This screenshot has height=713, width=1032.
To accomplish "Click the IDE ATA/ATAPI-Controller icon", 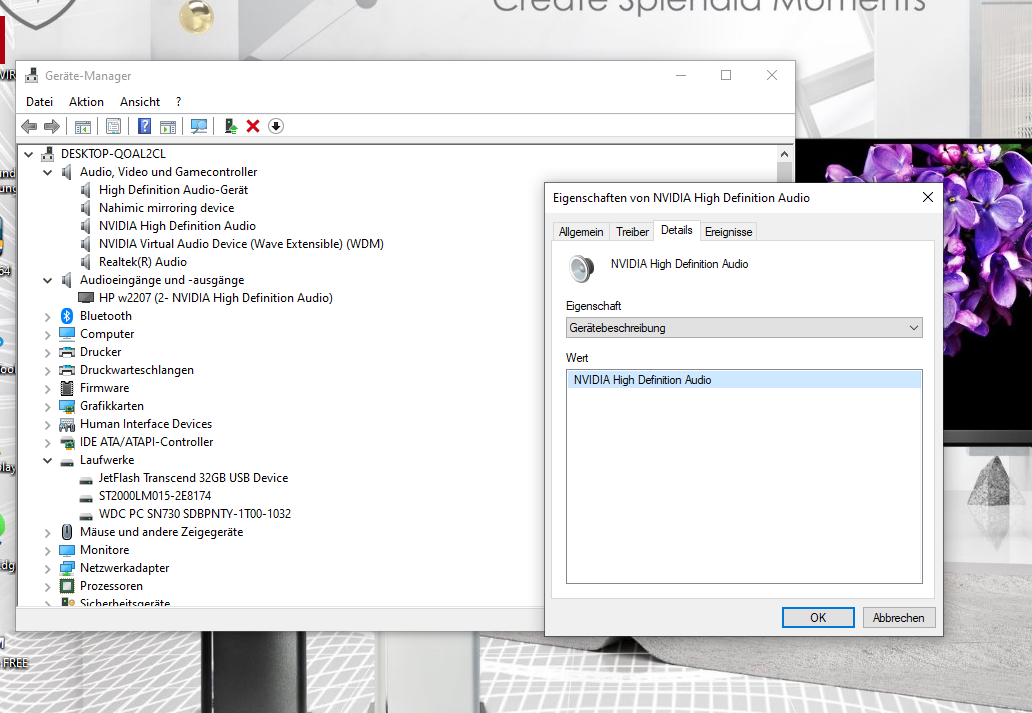I will [66, 442].
